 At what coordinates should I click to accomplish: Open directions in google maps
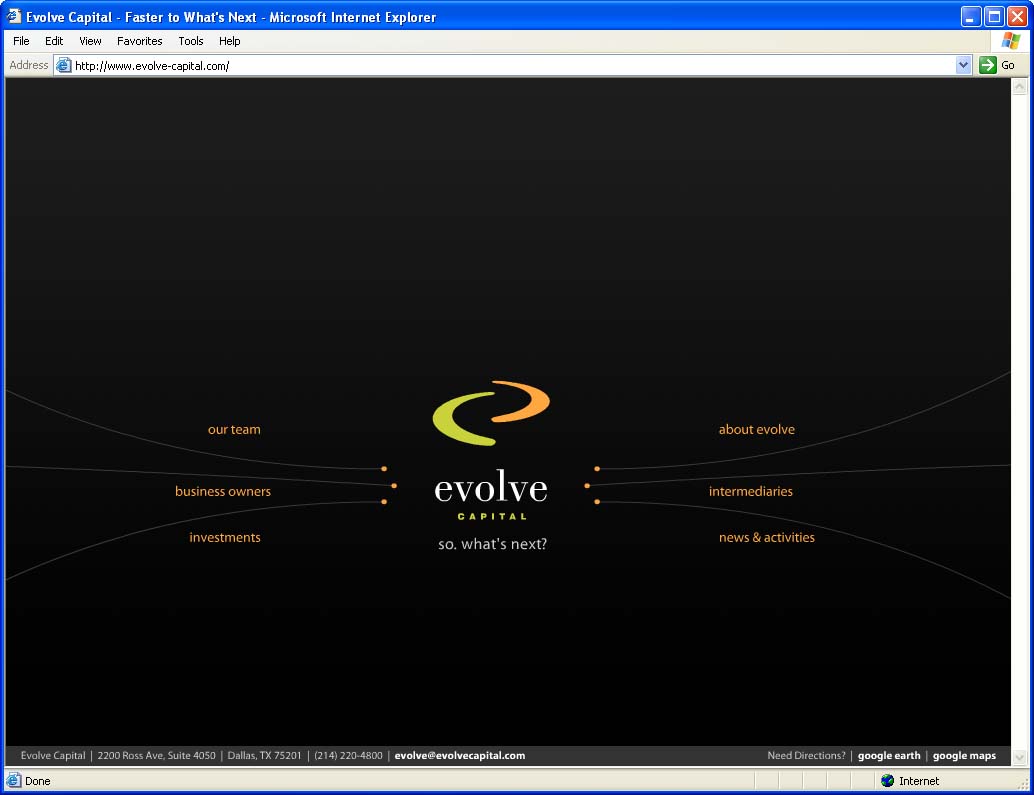(964, 756)
